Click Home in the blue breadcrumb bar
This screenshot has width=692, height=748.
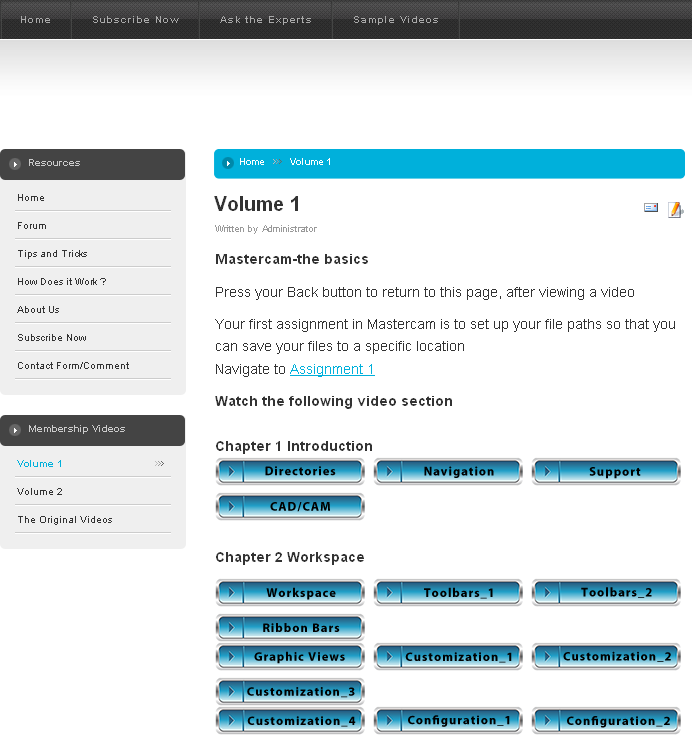251,162
